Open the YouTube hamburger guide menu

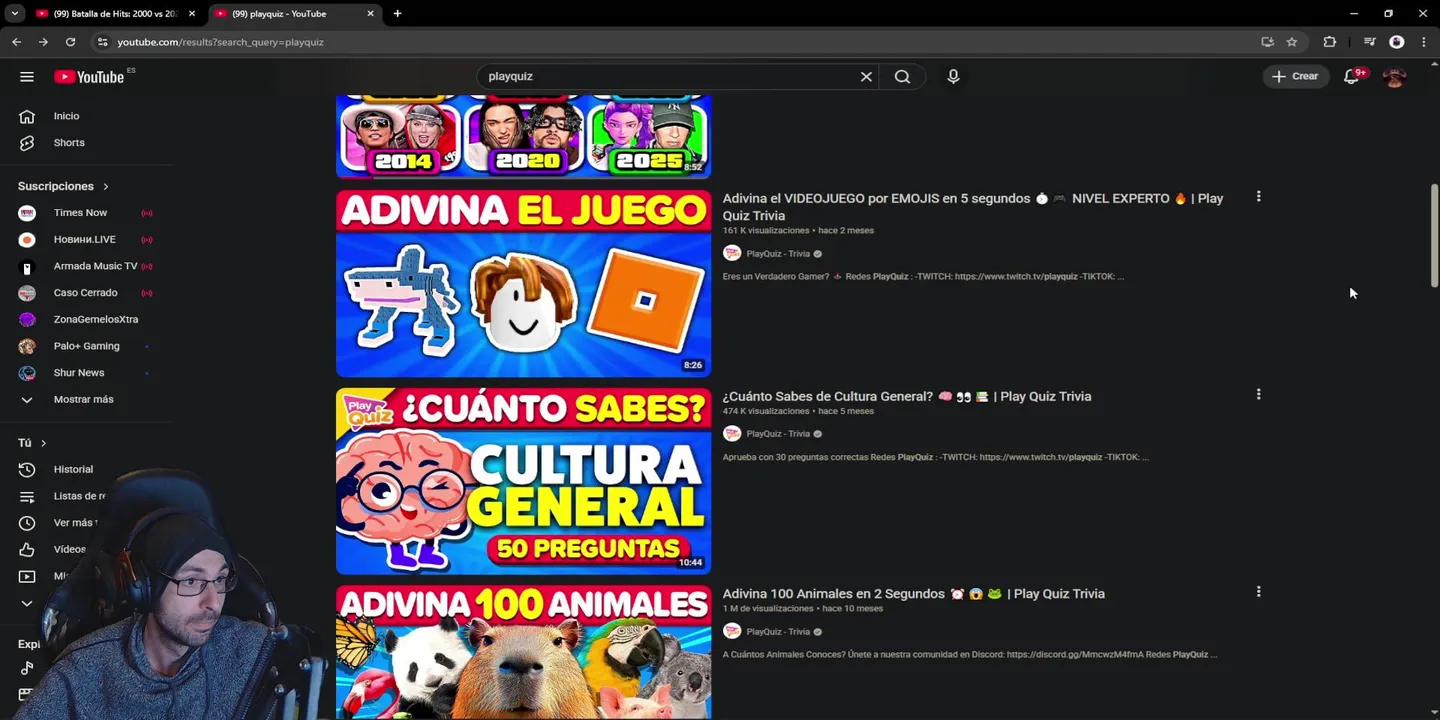click(x=27, y=77)
